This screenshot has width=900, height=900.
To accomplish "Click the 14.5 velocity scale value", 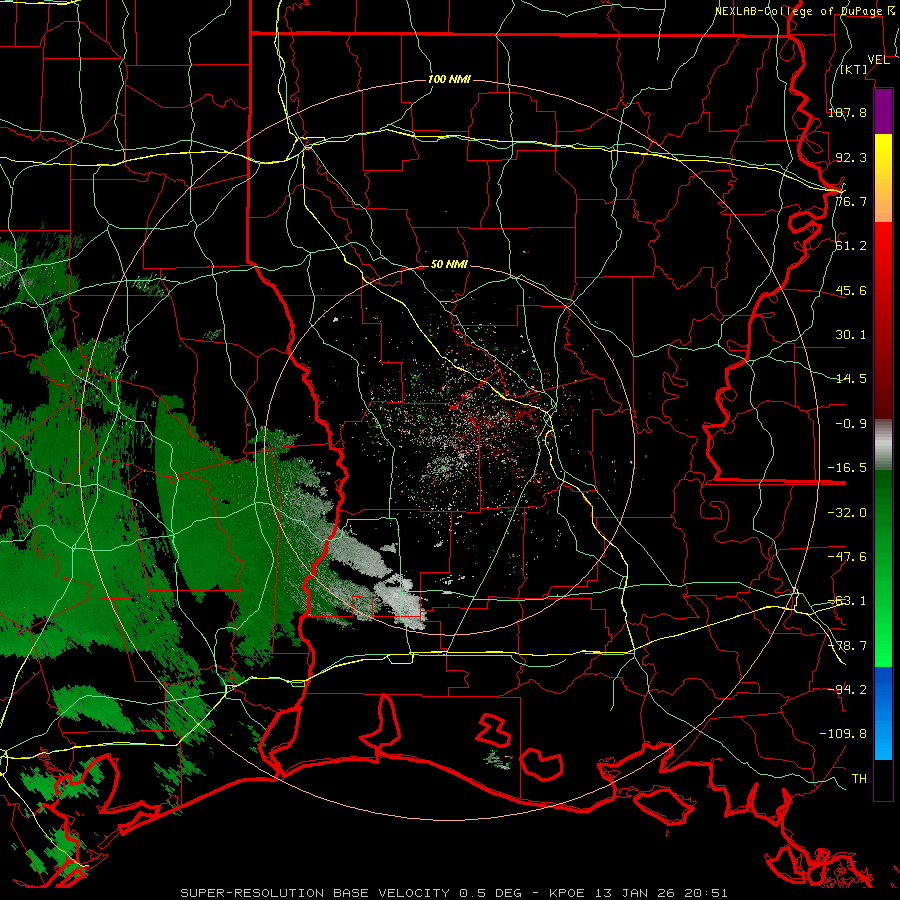I will point(851,379).
